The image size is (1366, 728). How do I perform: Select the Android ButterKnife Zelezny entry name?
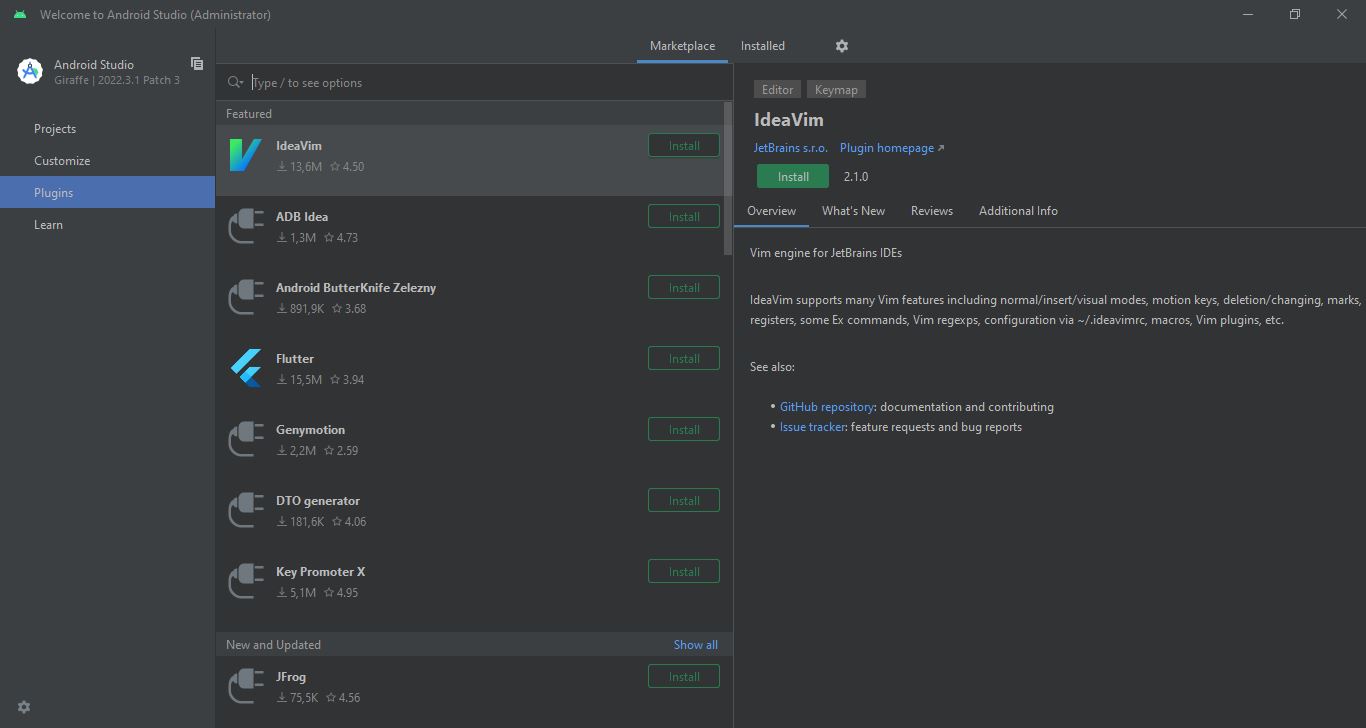356,288
